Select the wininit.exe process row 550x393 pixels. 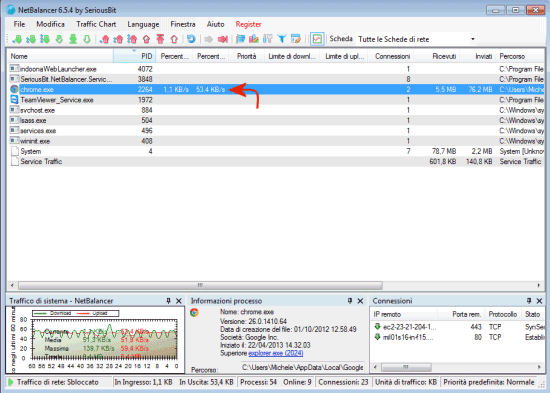point(276,141)
